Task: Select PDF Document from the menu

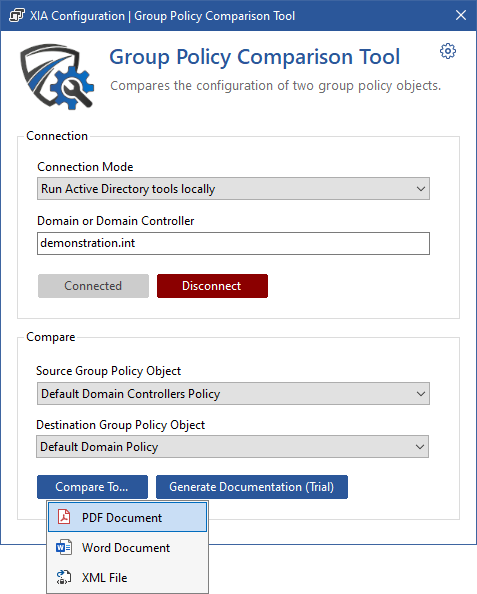Action: coord(128,517)
